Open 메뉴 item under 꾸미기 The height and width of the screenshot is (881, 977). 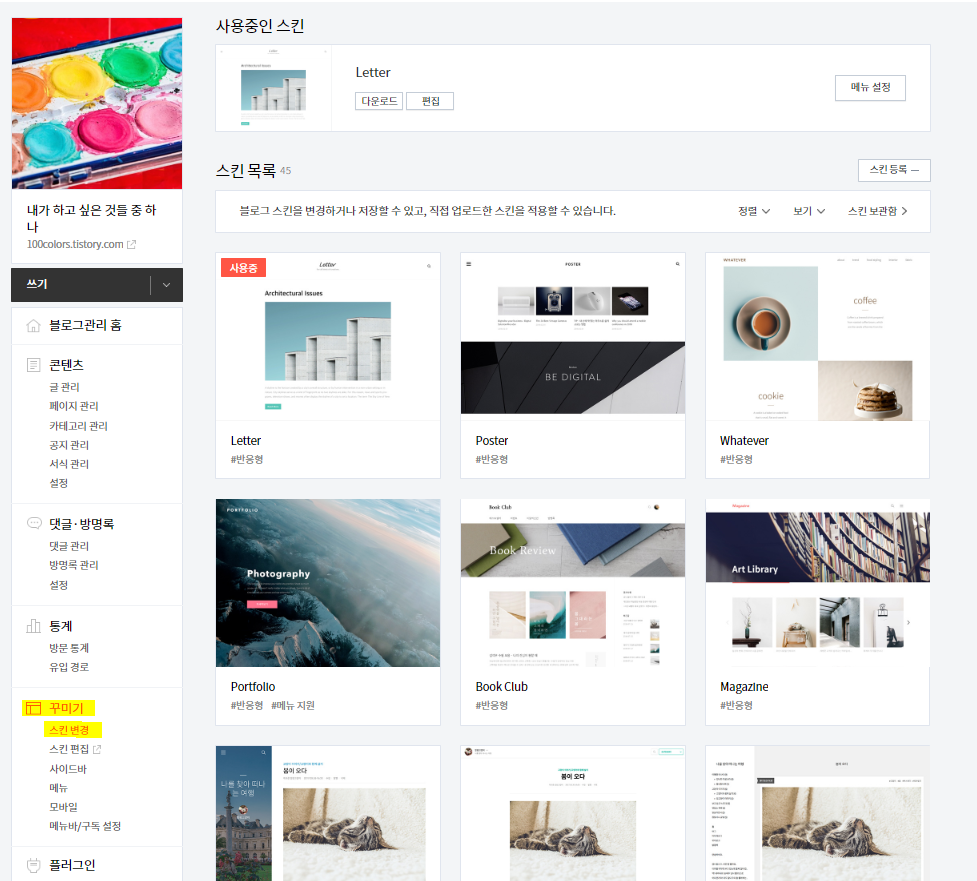(x=58, y=788)
